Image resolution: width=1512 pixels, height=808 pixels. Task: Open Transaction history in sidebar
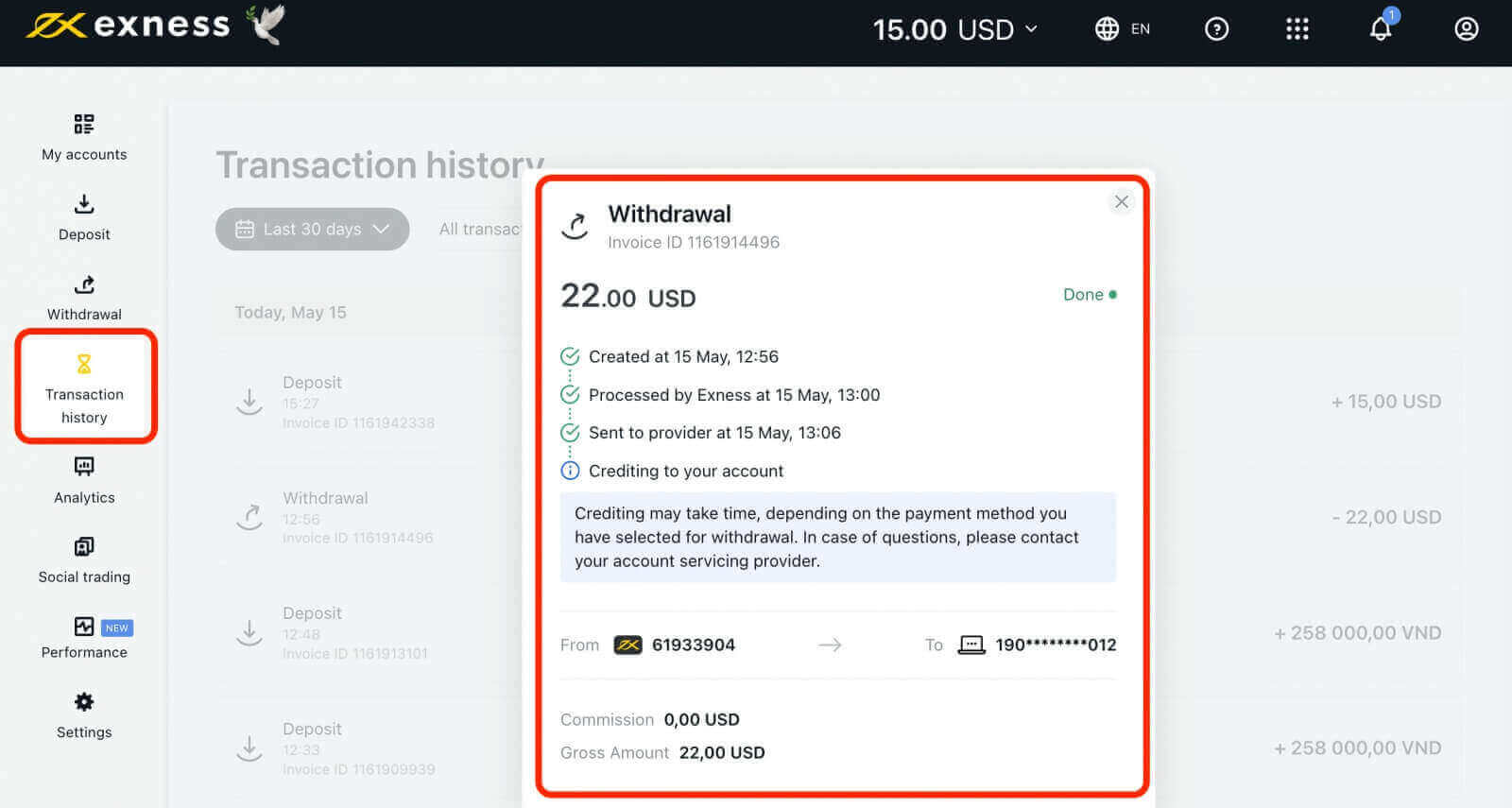tap(84, 387)
